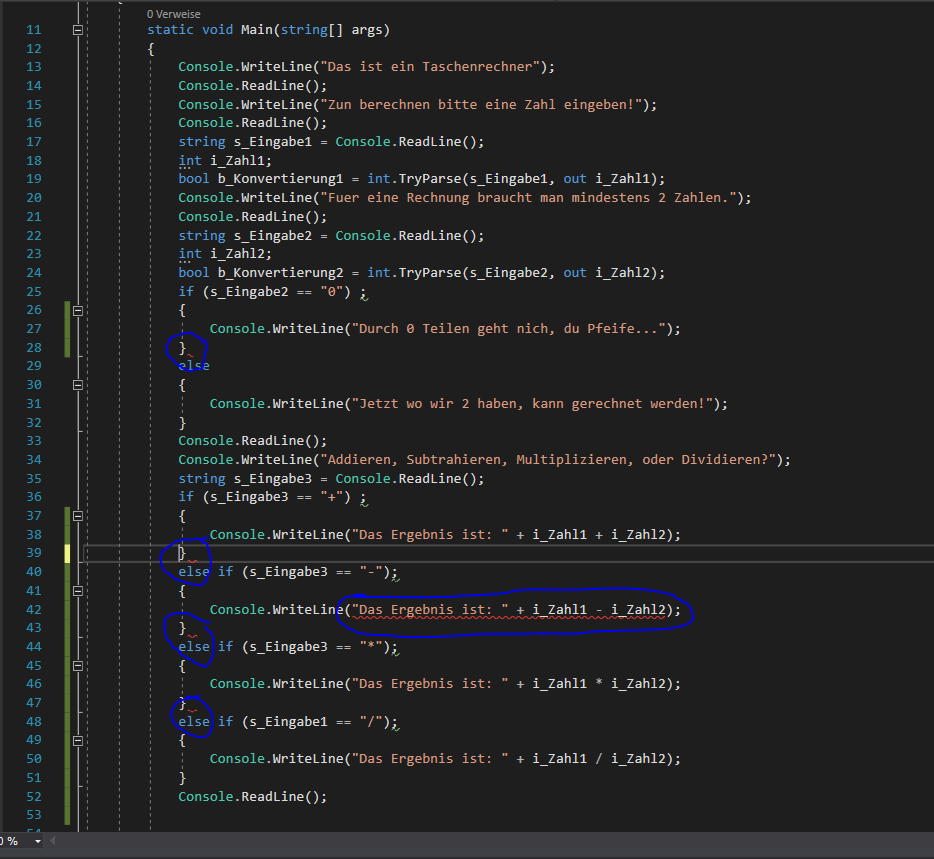934x859 pixels.
Task: Collapse the else block at line 30
Action: (78, 385)
